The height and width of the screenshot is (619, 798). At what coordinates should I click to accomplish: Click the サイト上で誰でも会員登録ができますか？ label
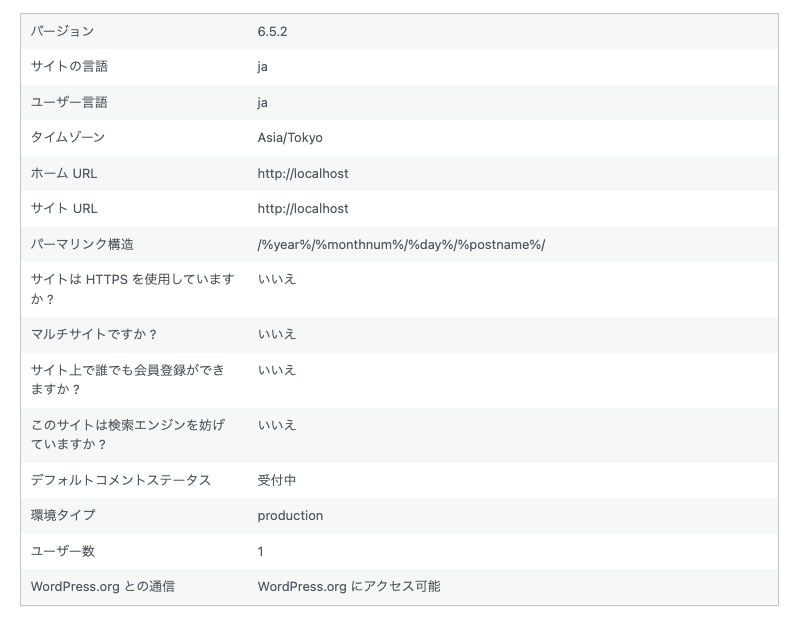128,380
